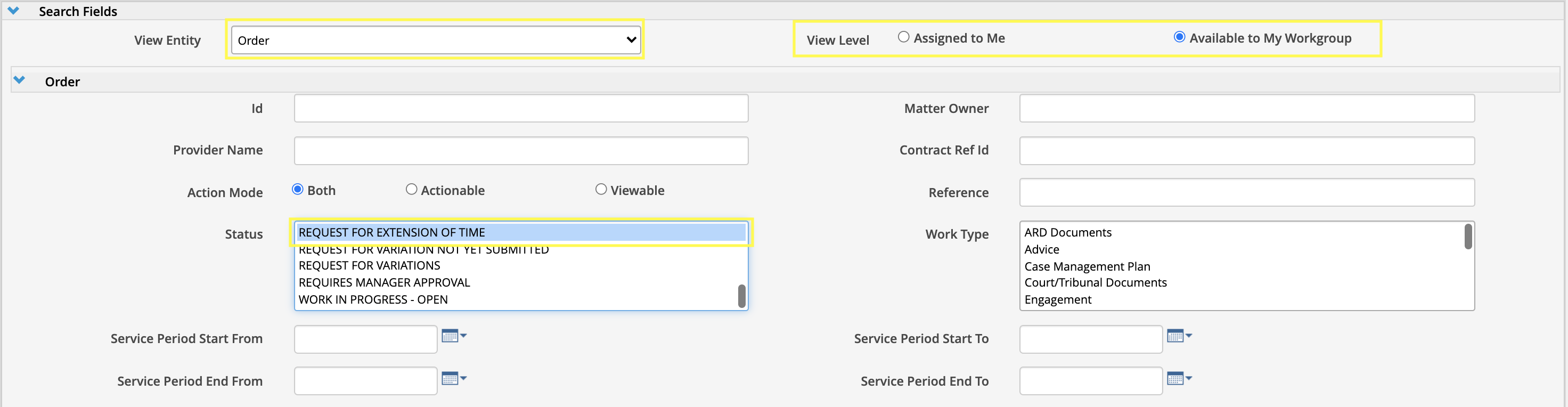Click Service Period Start To date field
Screen dimensions: 1568x407
coord(1091,339)
